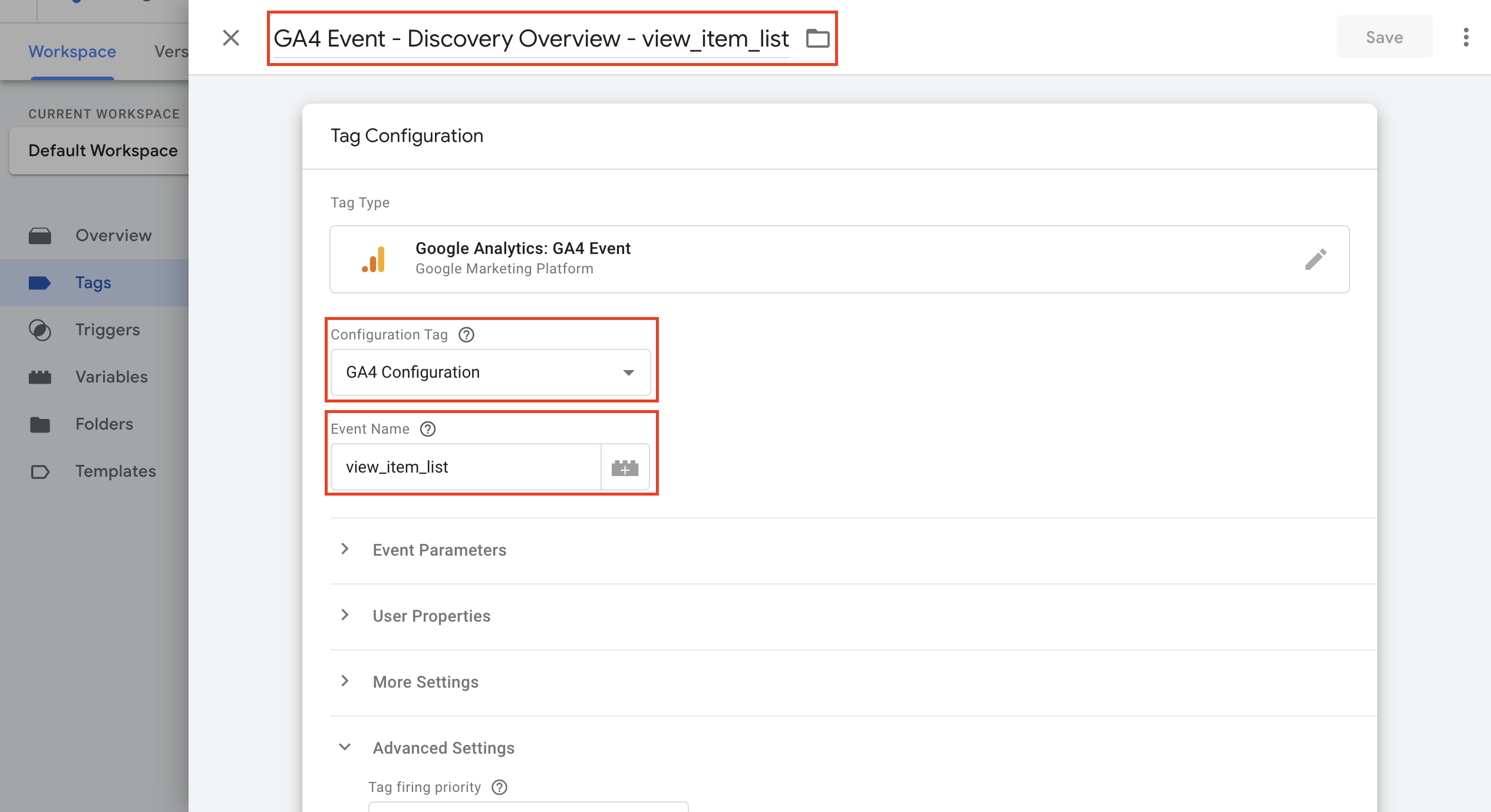Go to Templates in the sidebar
The height and width of the screenshot is (812, 1491).
click(x=94, y=471)
